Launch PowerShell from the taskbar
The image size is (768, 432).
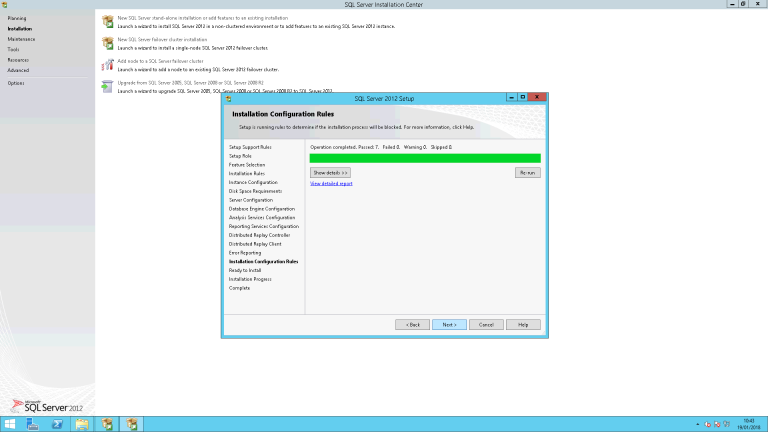(x=57, y=423)
